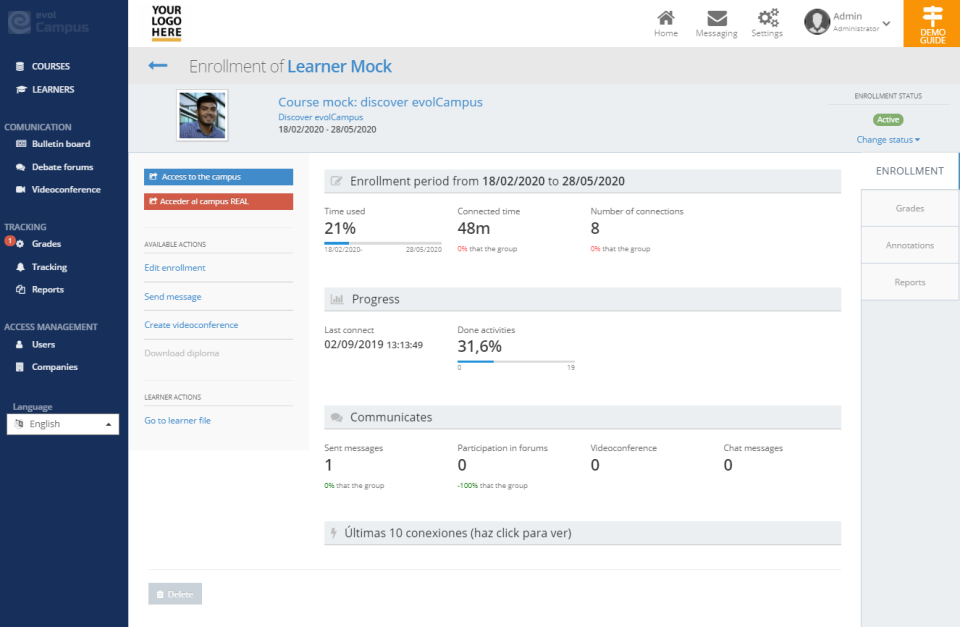Click the back arrow beside Enrollment title

tap(158, 66)
